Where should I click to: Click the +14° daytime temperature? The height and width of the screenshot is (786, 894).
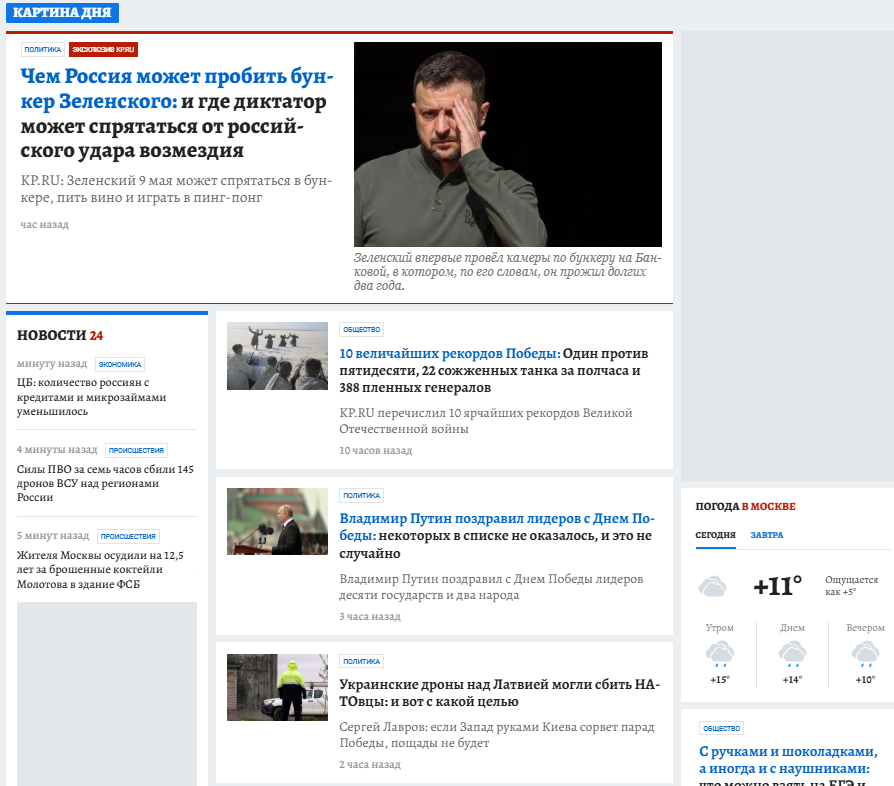(x=793, y=679)
